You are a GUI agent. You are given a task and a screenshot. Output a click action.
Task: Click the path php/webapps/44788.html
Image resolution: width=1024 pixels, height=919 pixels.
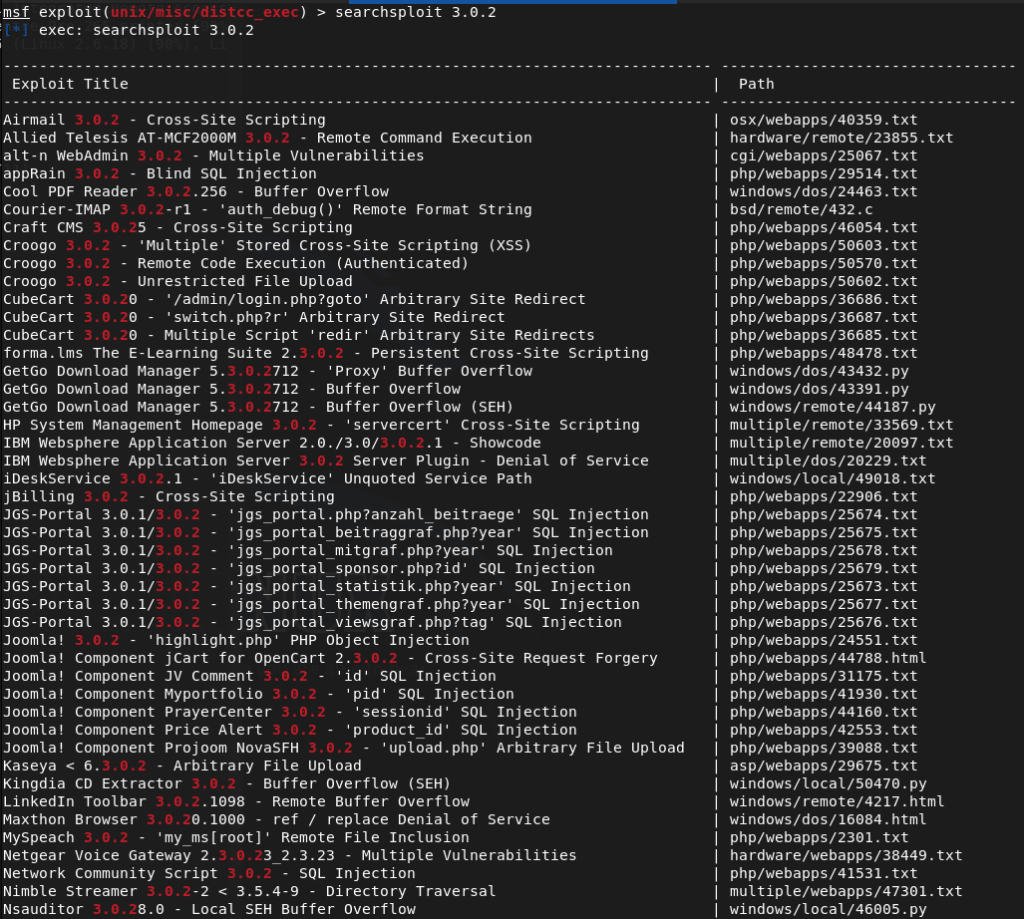tap(827, 658)
